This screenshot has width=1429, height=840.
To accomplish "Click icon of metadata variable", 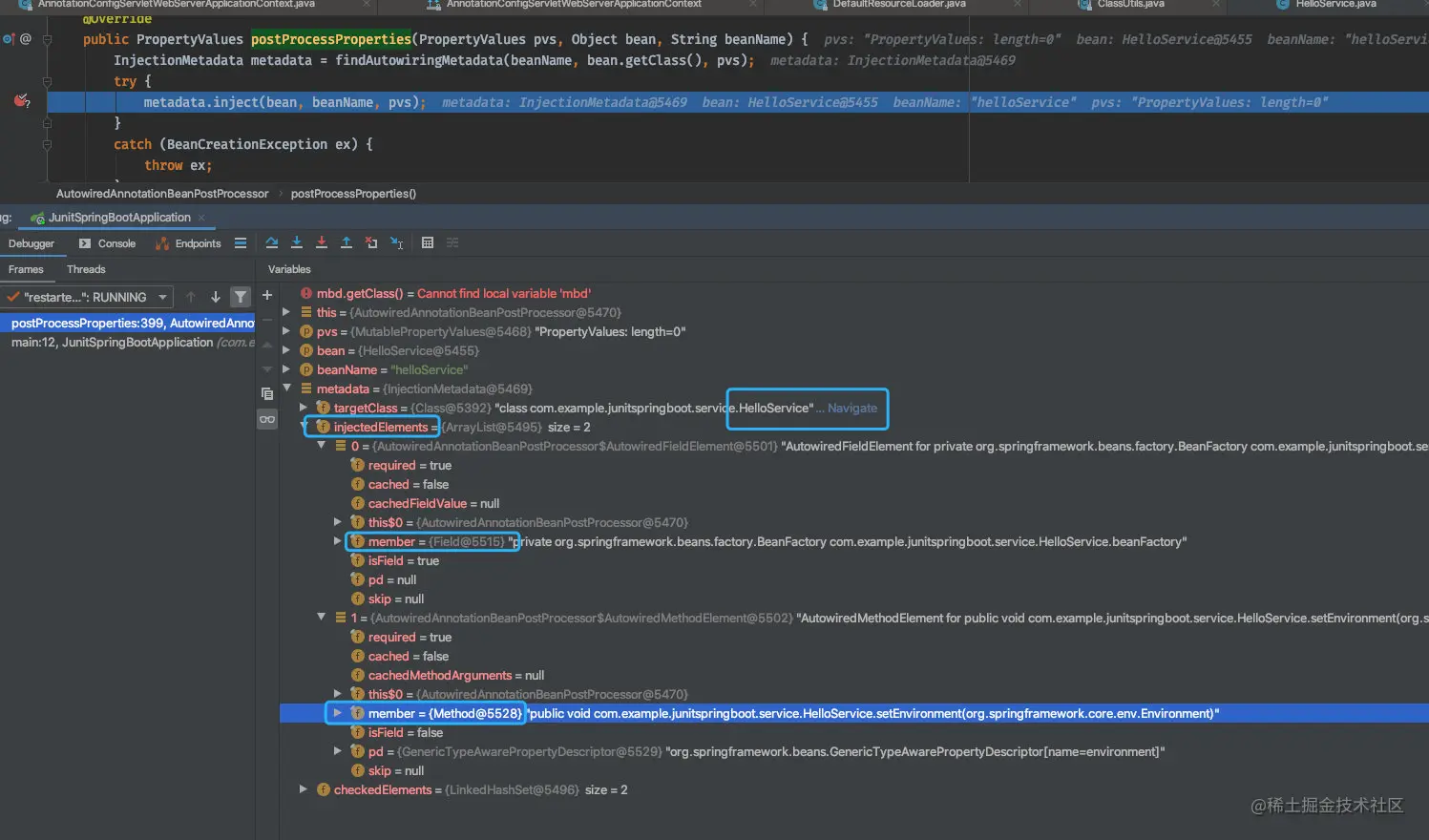I will pyautogui.click(x=306, y=388).
